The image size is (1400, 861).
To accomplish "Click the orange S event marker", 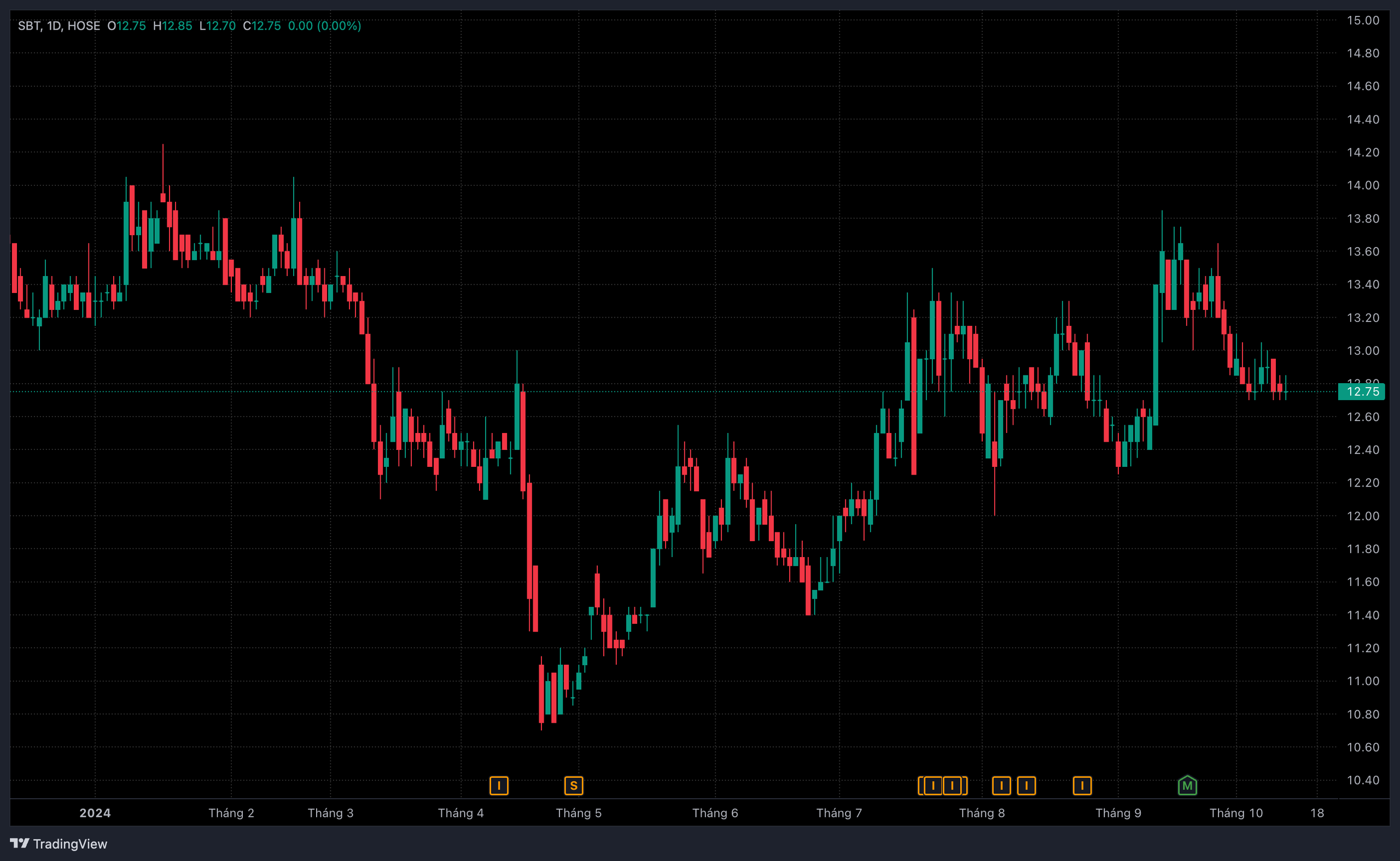I will pyautogui.click(x=574, y=786).
